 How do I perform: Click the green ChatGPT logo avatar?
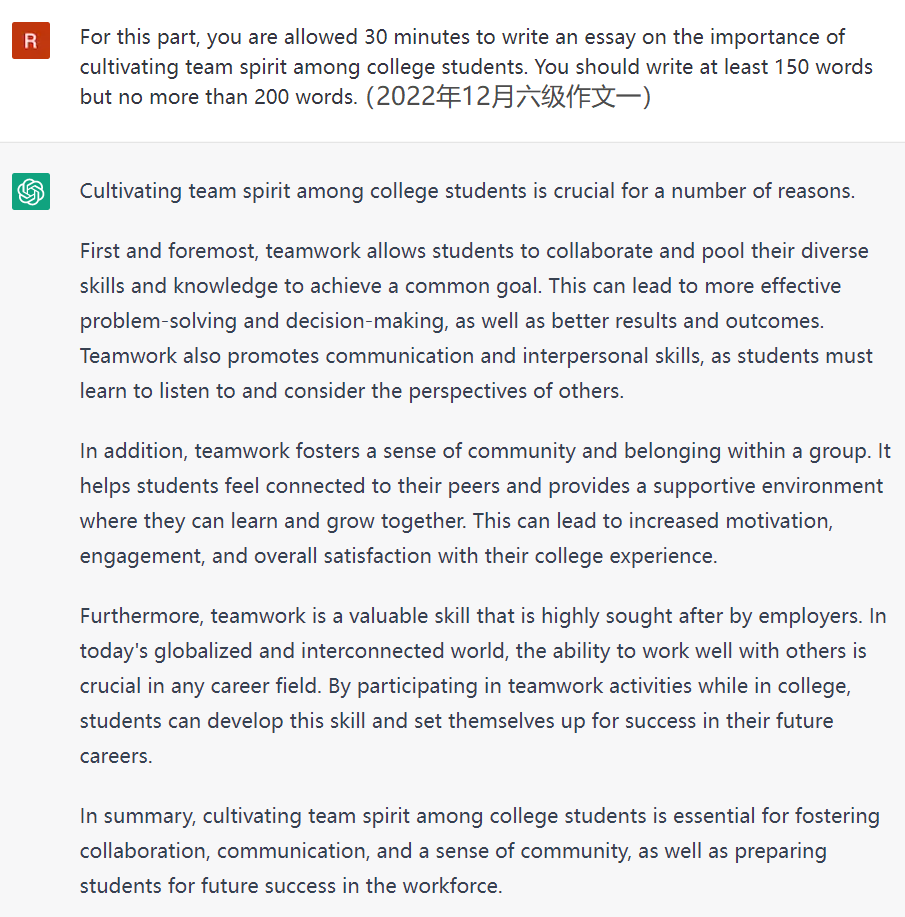coord(30,191)
